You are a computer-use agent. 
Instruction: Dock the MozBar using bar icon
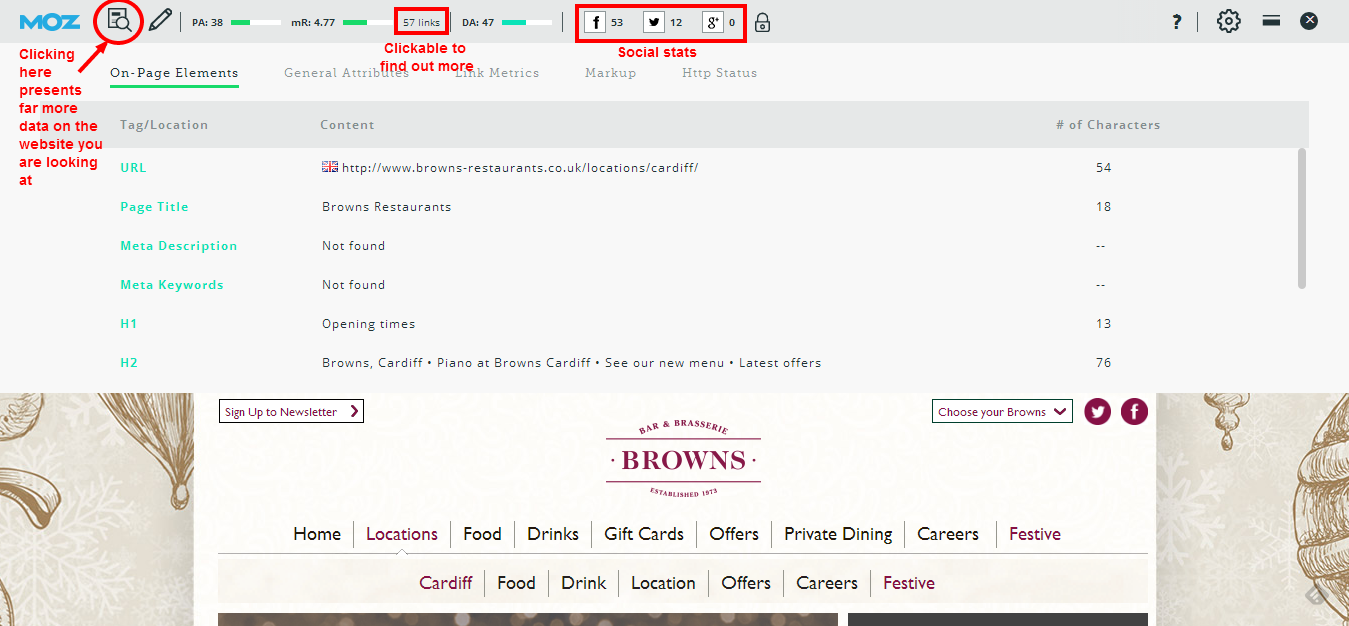click(1271, 20)
